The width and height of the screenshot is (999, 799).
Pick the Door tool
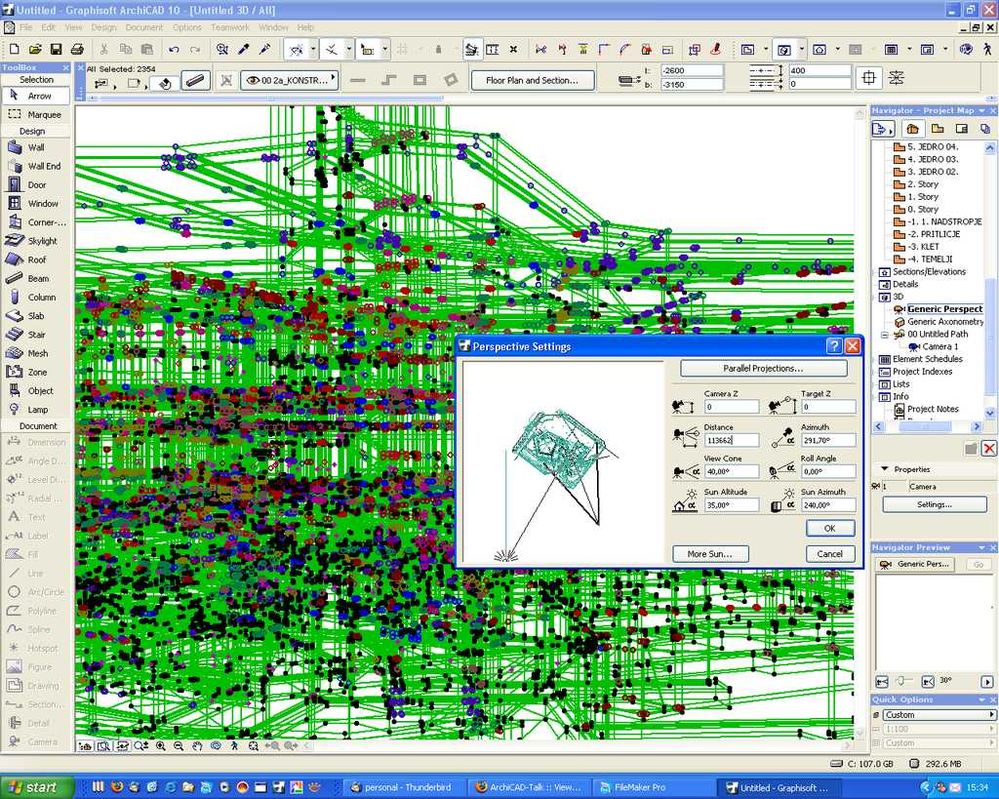point(36,185)
